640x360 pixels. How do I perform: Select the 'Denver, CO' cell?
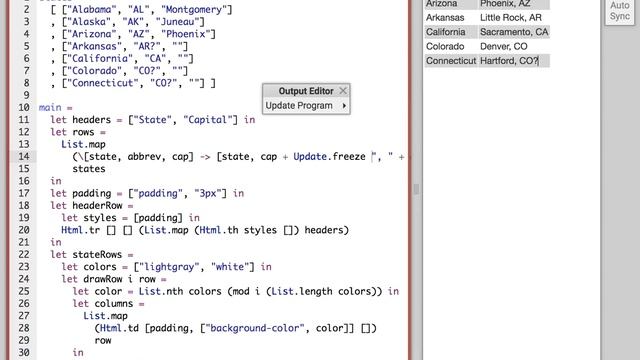[x=513, y=47]
